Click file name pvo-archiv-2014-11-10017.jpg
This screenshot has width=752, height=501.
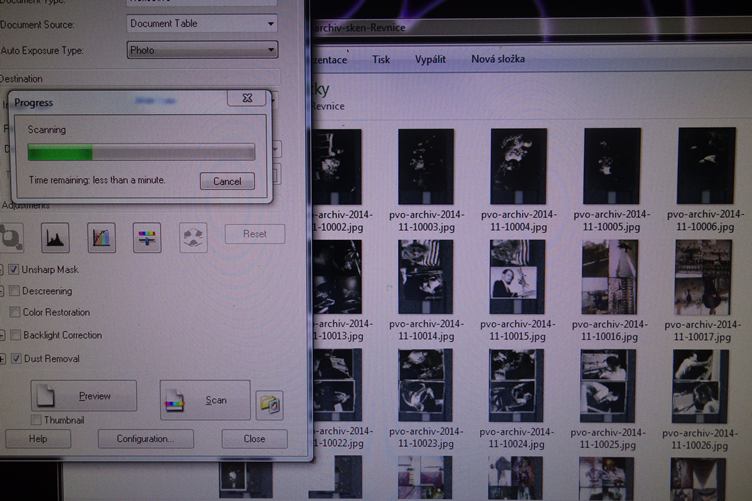click(x=702, y=331)
